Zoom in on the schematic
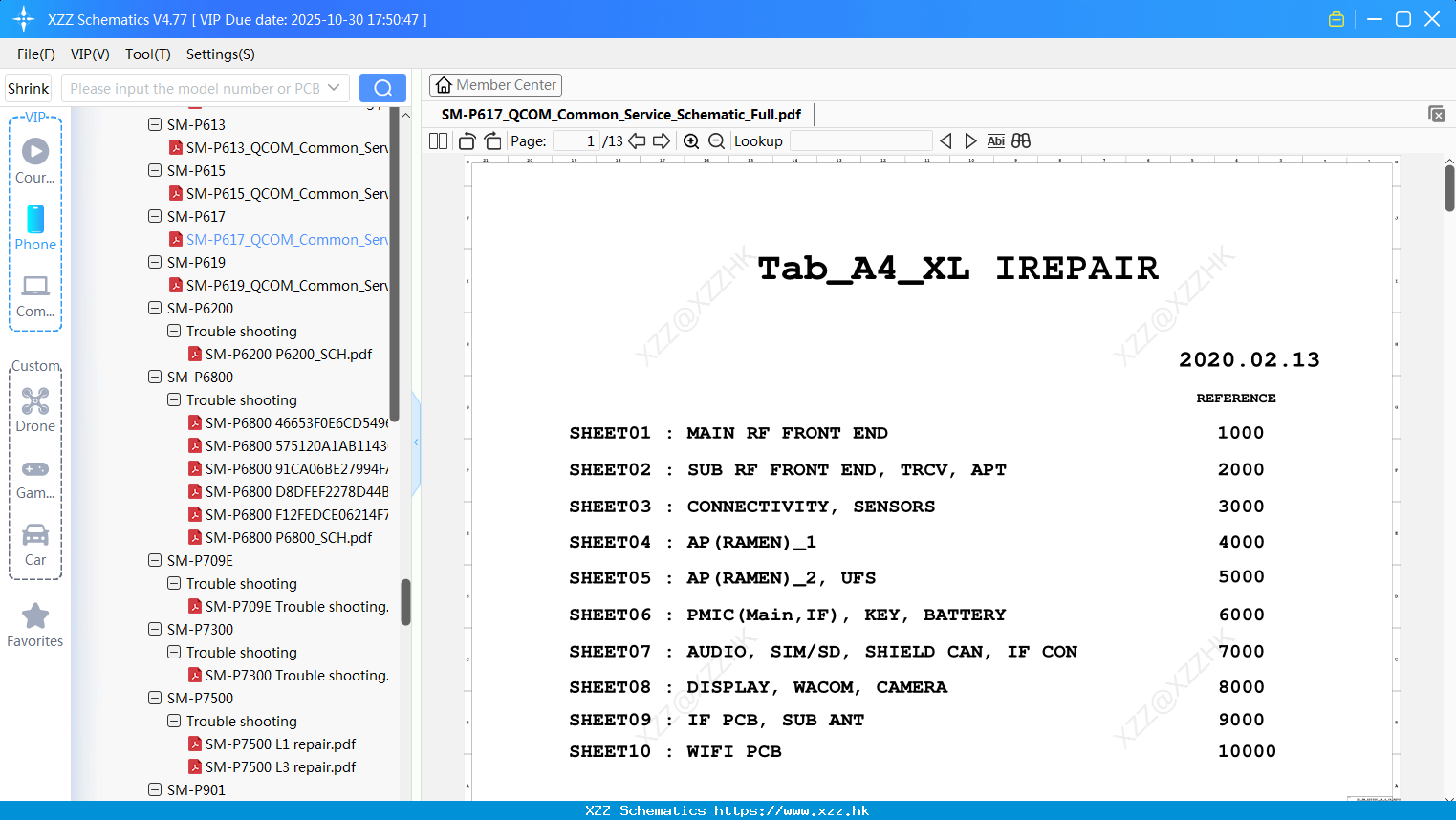The height and width of the screenshot is (820, 1456). pos(691,141)
